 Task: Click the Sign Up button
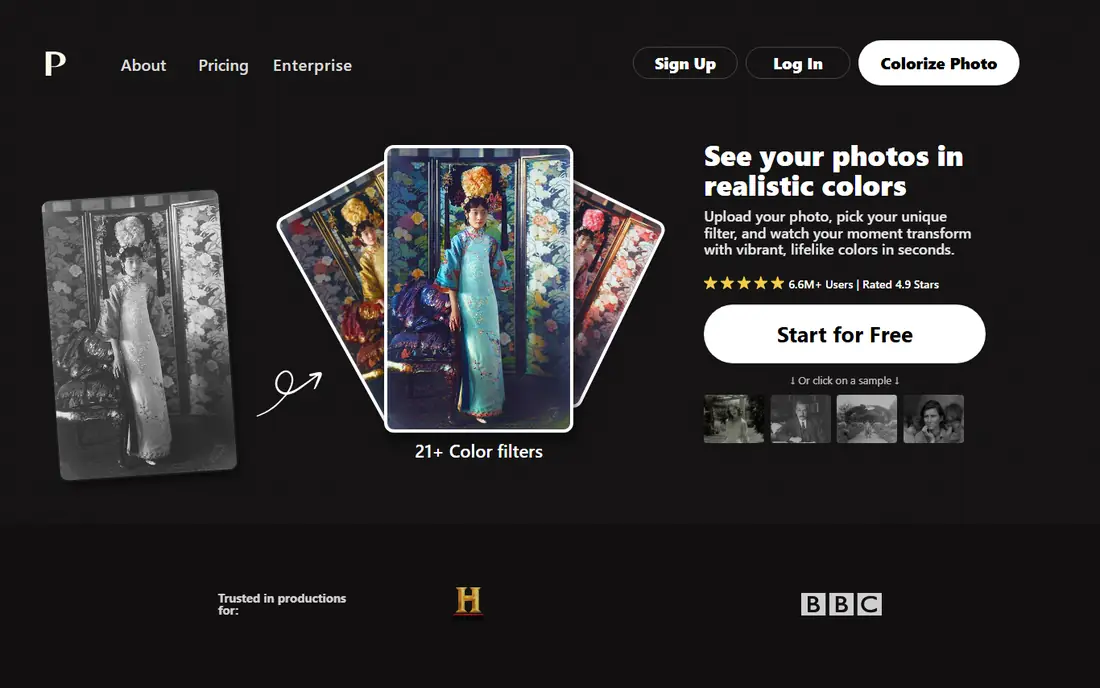(685, 63)
